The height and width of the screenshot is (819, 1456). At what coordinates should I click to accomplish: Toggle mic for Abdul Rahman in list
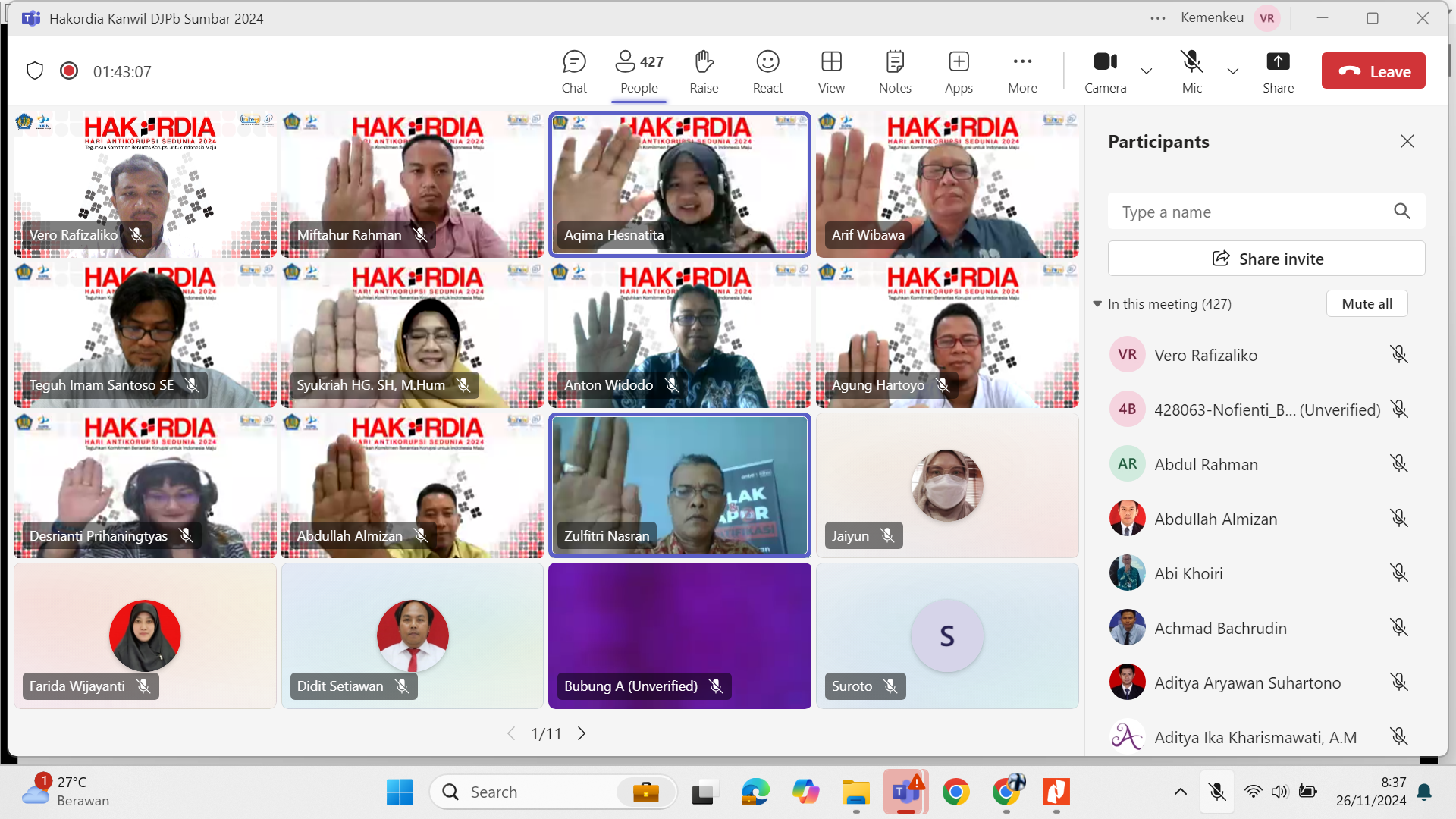point(1399,464)
